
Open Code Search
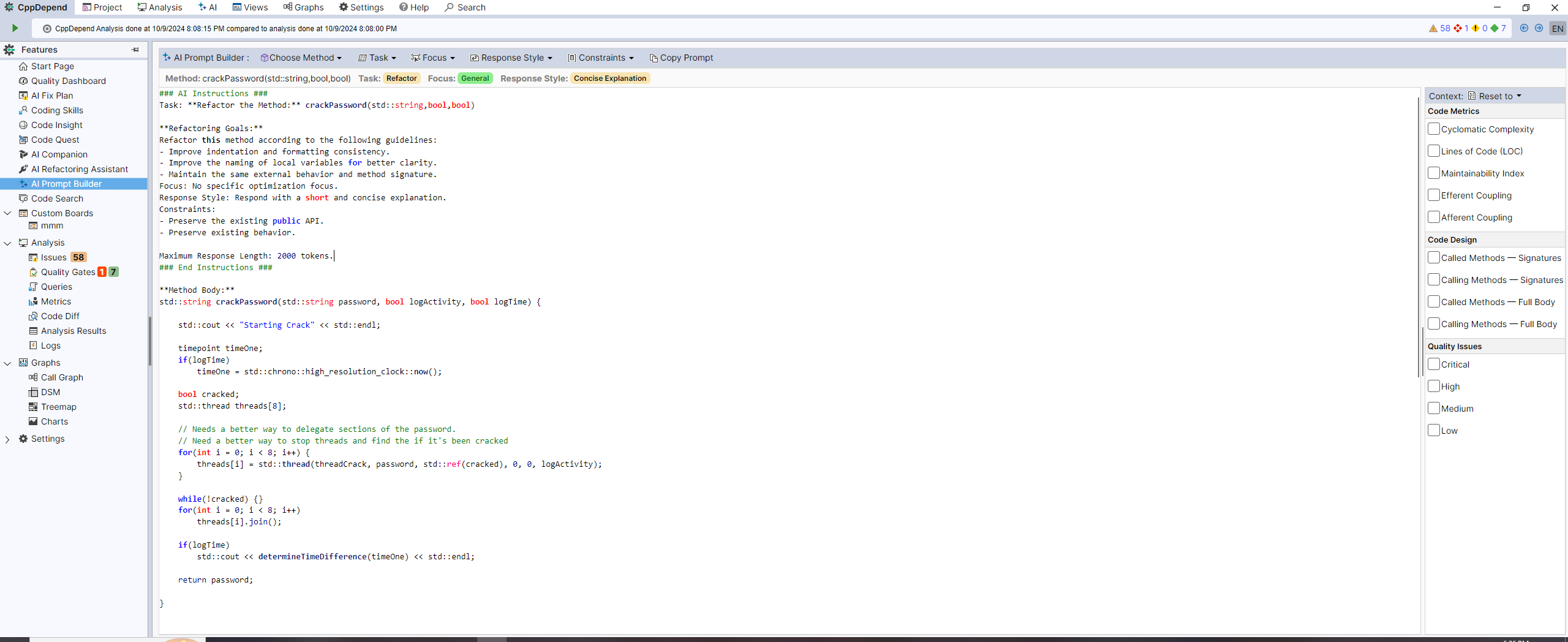(x=57, y=198)
